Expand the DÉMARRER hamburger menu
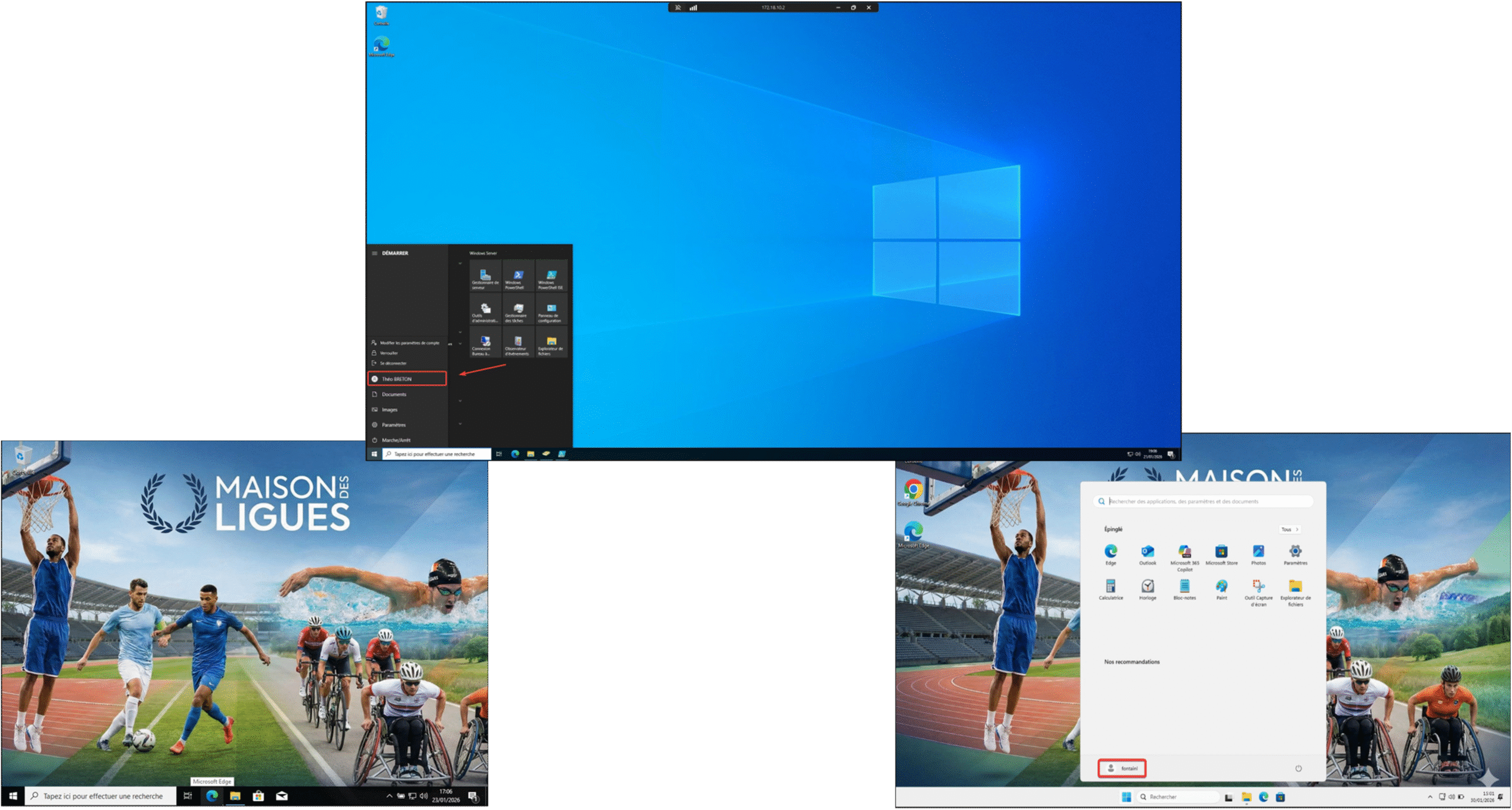This screenshot has height=810, width=1512. (375, 253)
